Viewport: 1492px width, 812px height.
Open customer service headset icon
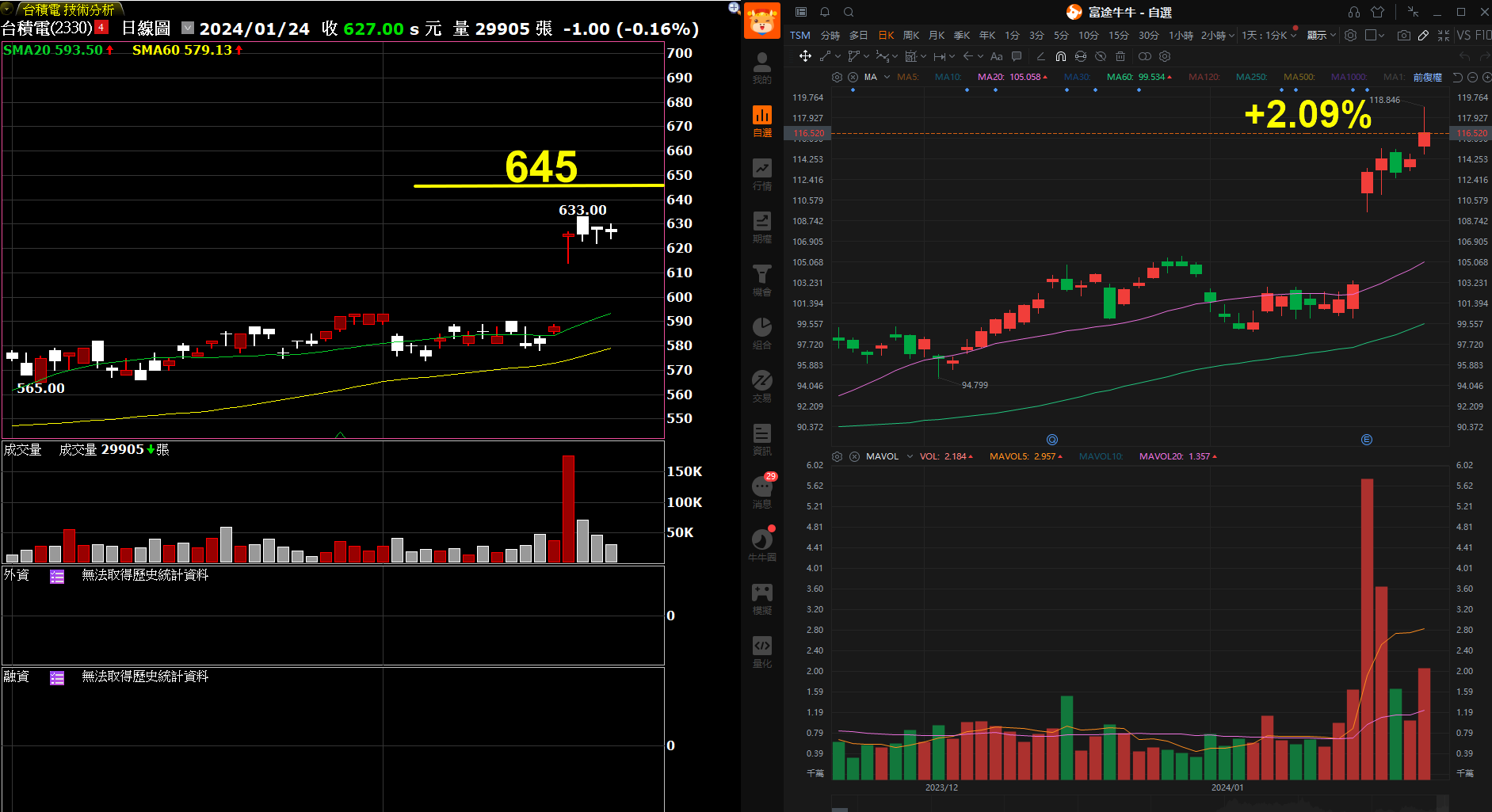[1354, 12]
